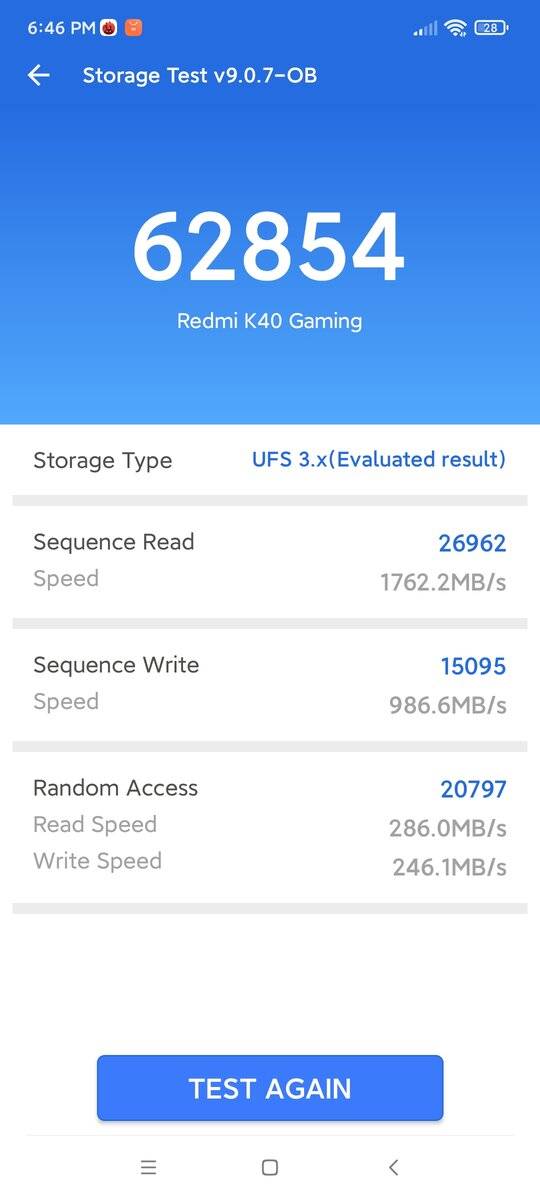The width and height of the screenshot is (540, 1200).
Task: Tap the Android home square icon
Action: click(x=269, y=1167)
